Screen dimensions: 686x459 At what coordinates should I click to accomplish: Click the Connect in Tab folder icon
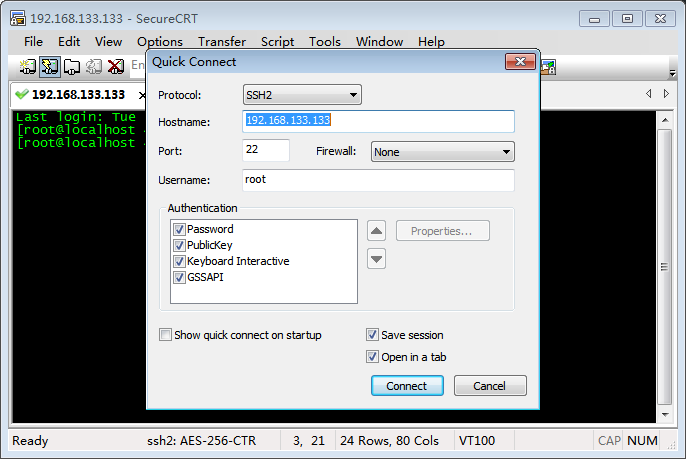[72, 67]
